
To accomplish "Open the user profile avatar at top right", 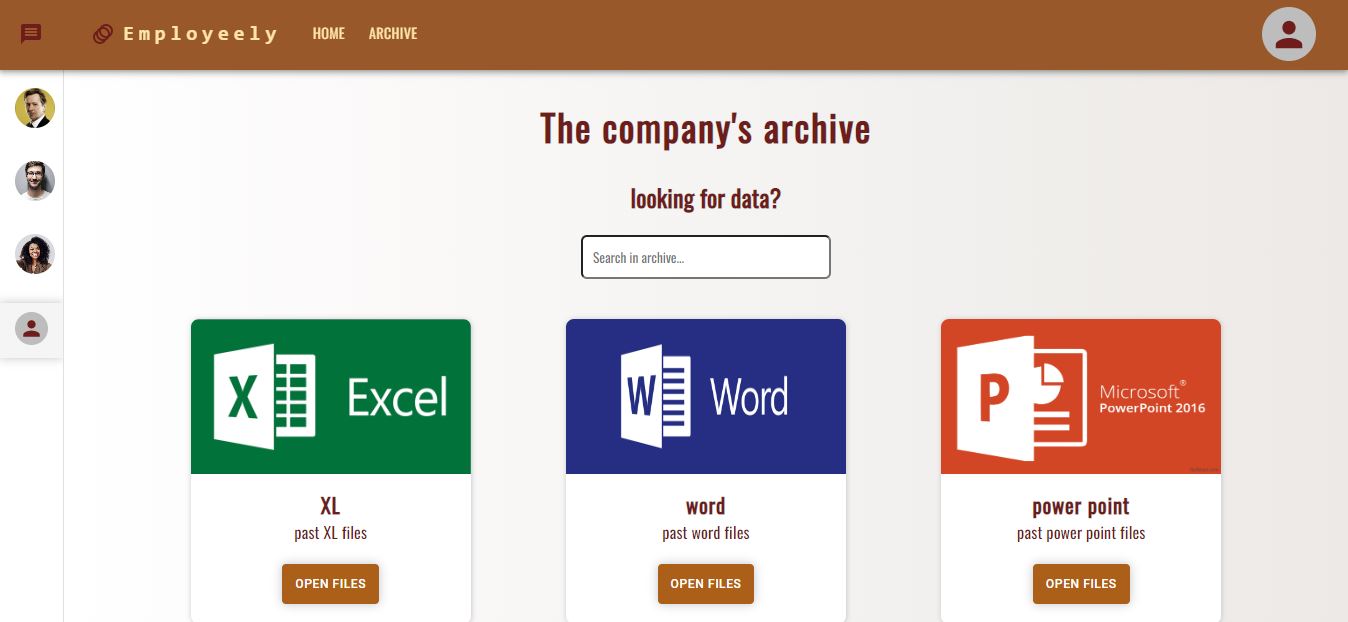I will point(1289,34).
